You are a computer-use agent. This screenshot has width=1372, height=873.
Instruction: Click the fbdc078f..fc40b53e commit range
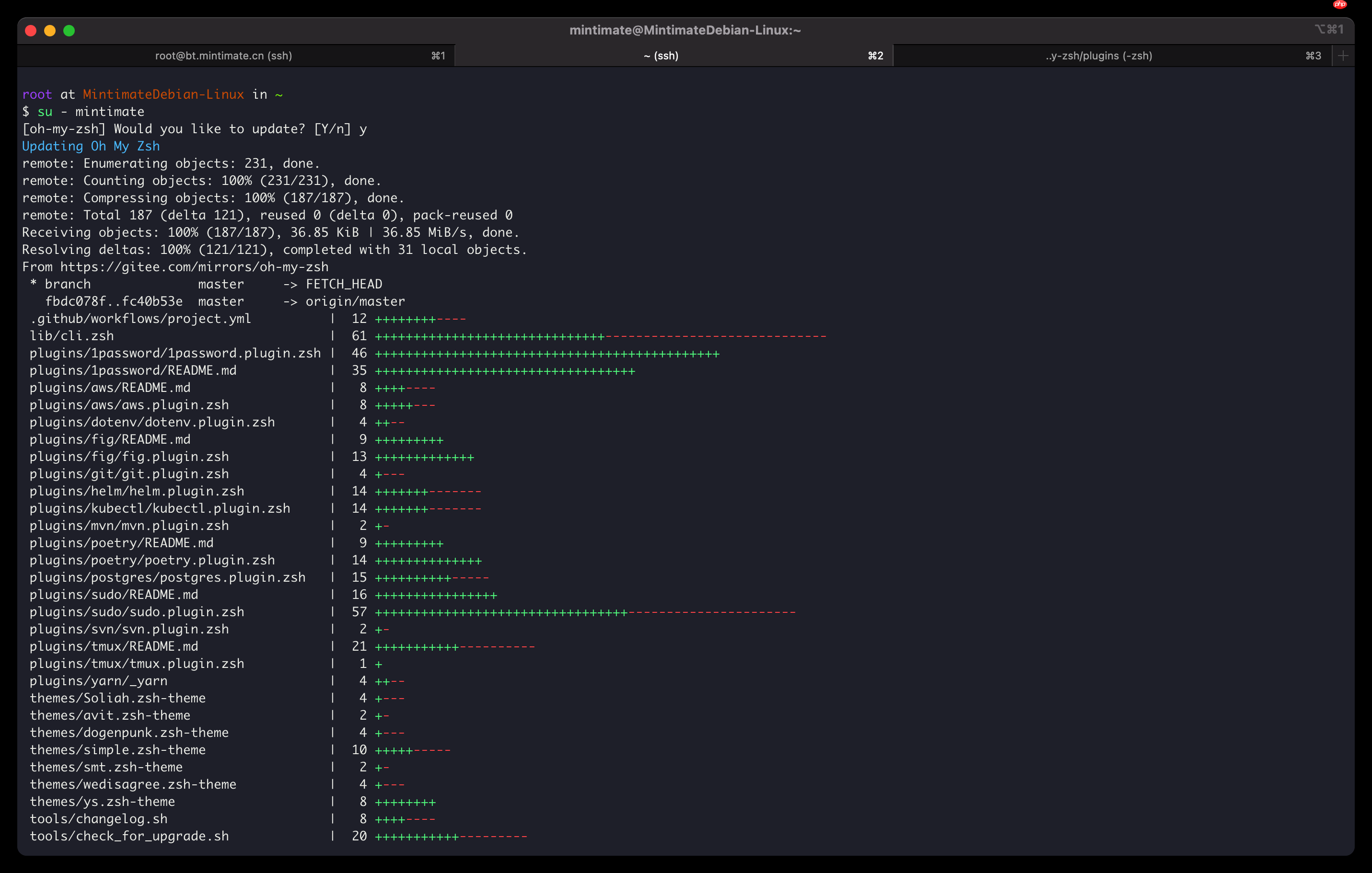tap(114, 301)
